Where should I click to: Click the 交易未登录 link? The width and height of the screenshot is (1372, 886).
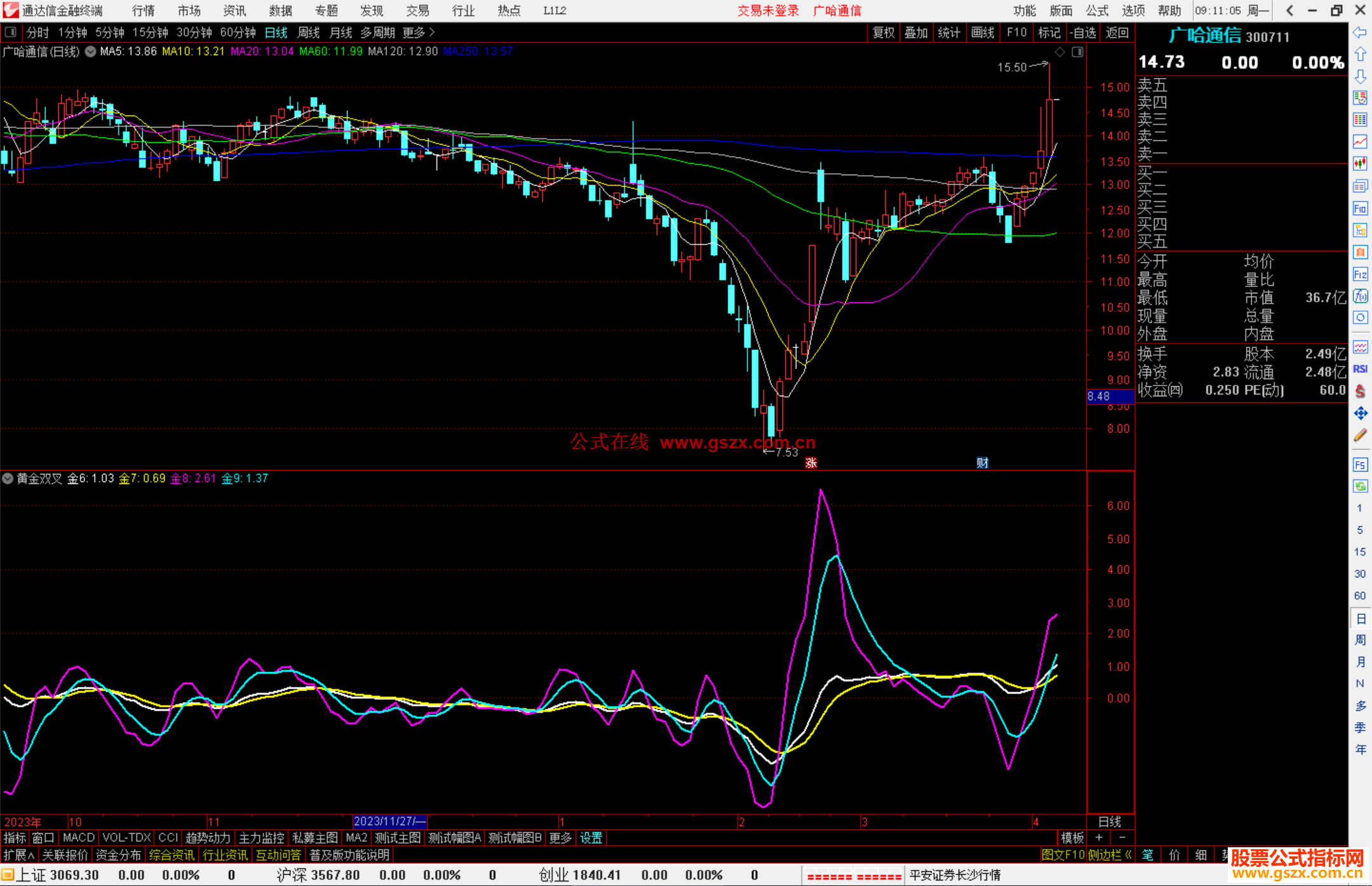click(768, 11)
